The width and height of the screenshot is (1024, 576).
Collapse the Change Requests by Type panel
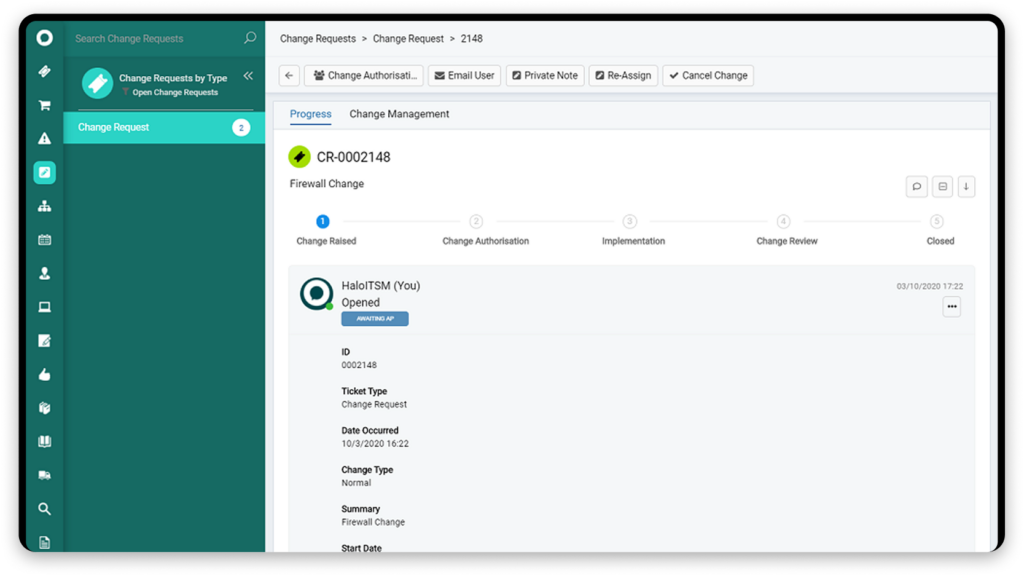pos(248,76)
